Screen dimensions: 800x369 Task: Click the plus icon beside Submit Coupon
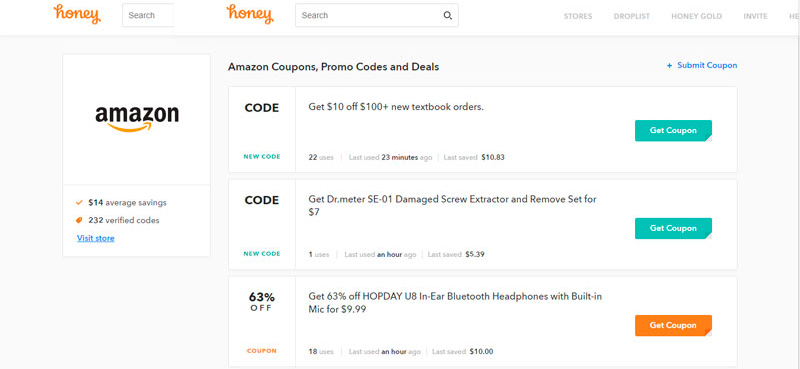pos(669,66)
